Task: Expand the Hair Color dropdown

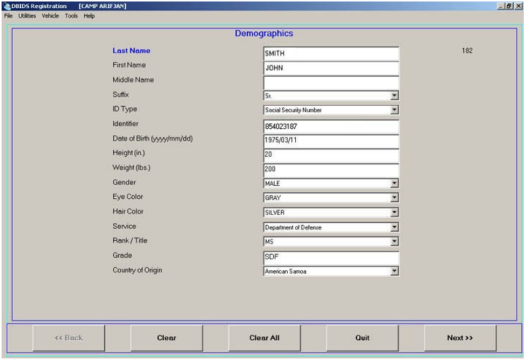Action: click(394, 212)
